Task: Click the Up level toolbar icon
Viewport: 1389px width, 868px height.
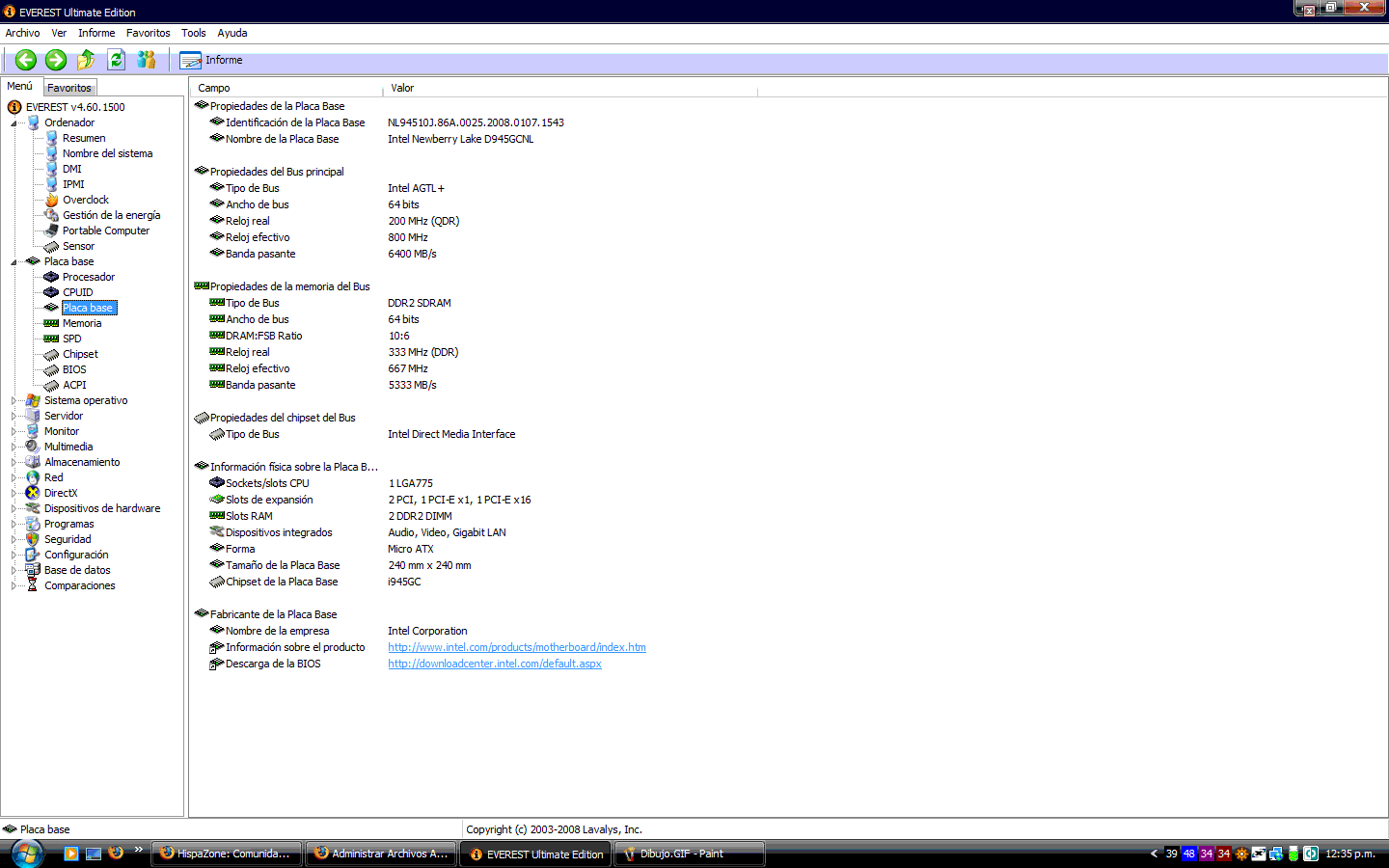Action: pos(86,60)
